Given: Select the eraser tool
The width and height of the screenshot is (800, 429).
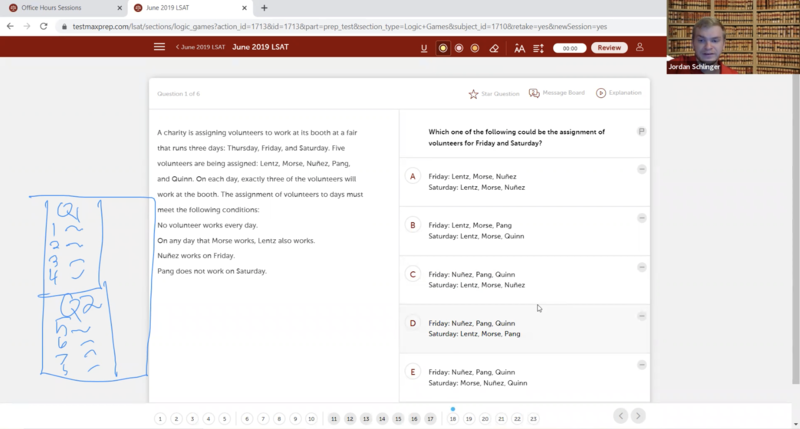Looking at the screenshot, I should [492, 48].
